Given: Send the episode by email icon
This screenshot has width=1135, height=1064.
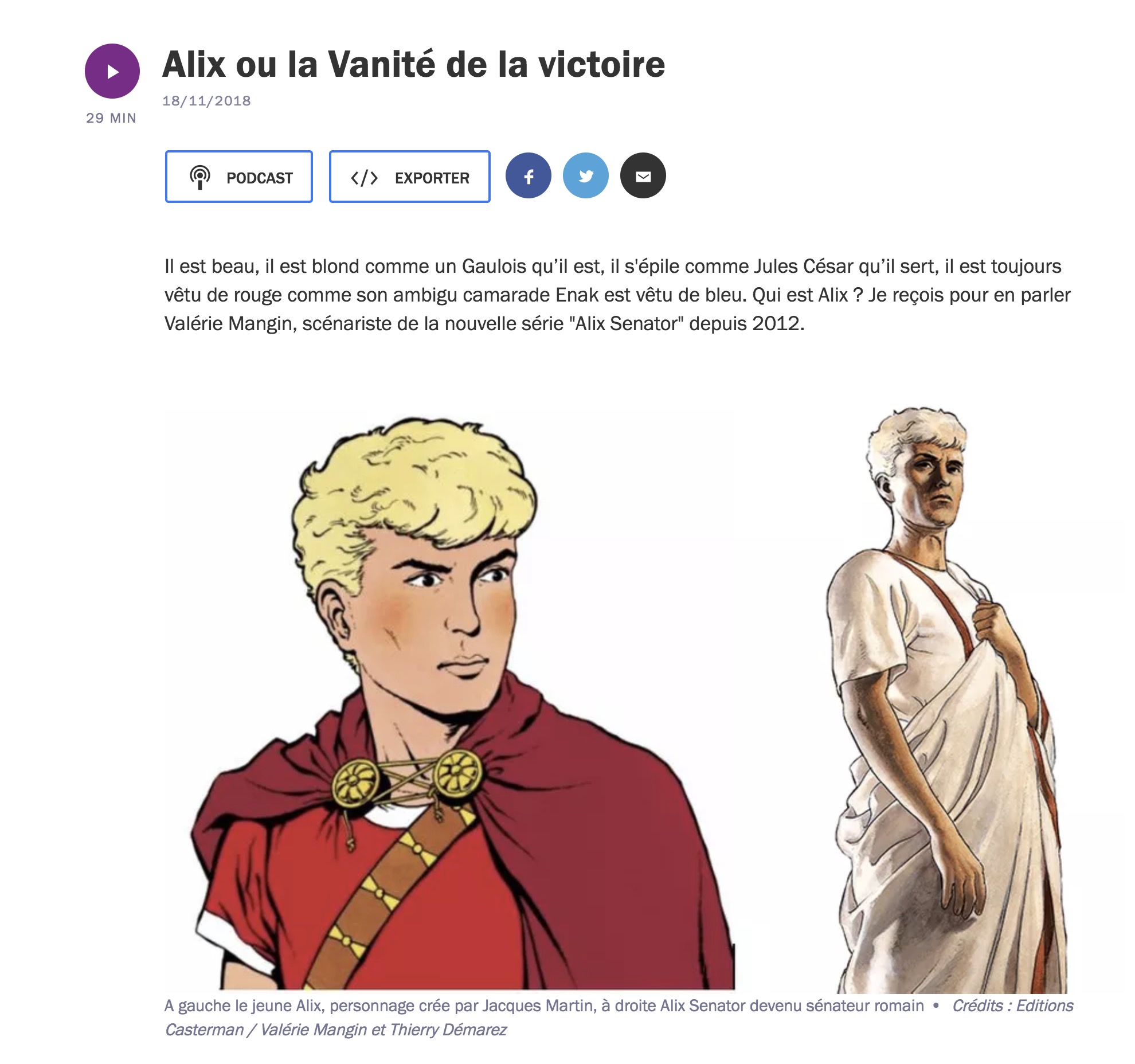Looking at the screenshot, I should [643, 176].
